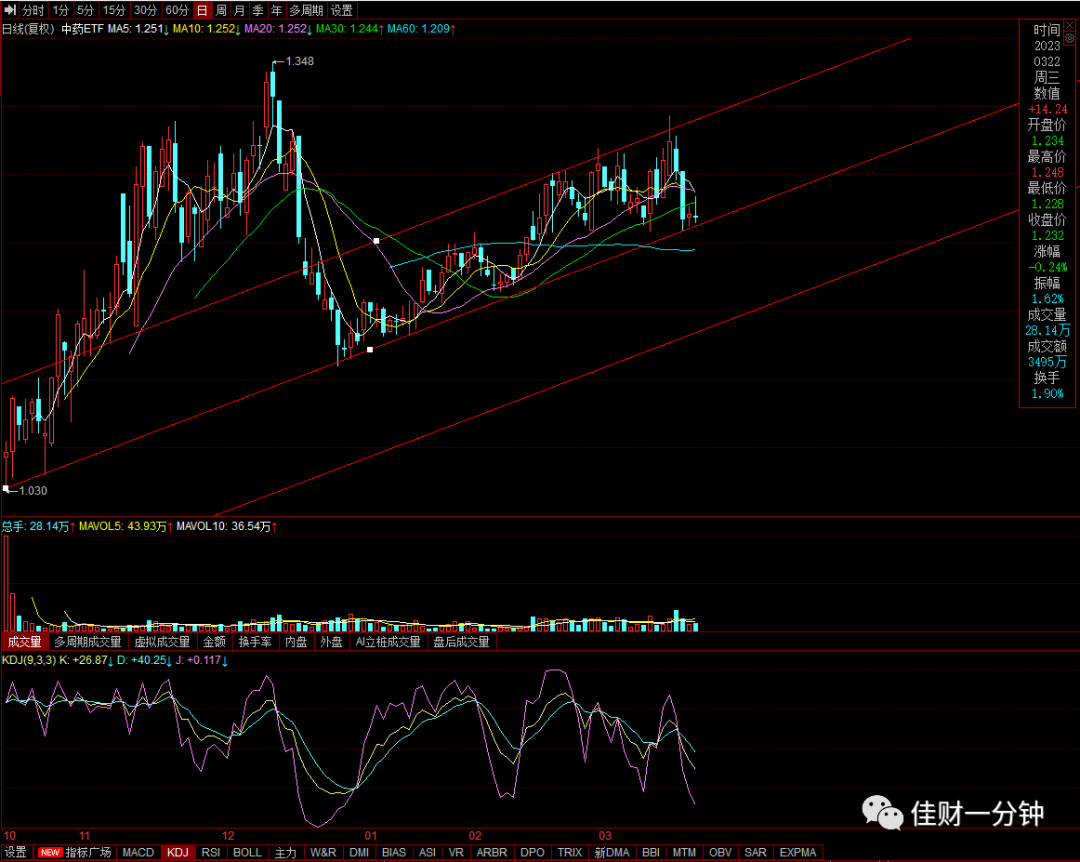
Task: Switch to 季 quarterly period
Action: (258, 10)
